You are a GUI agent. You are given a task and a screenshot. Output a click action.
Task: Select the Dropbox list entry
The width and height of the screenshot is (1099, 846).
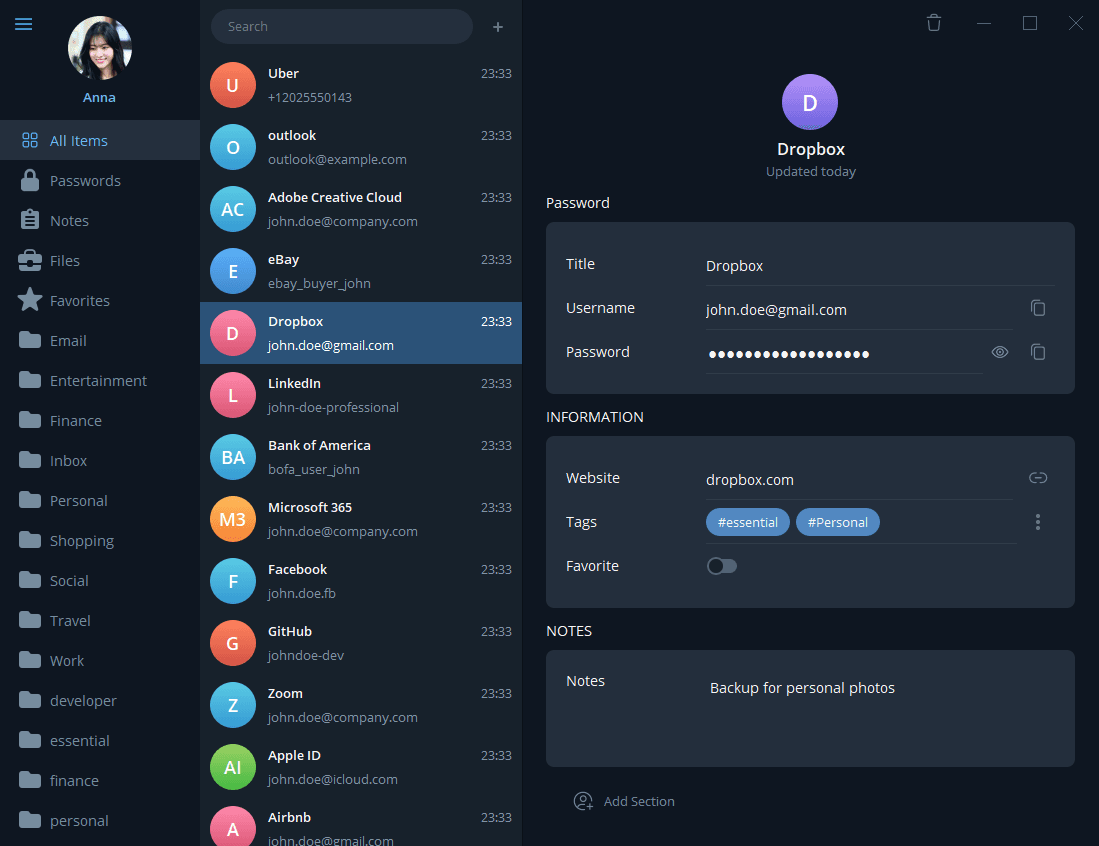[x=361, y=333]
